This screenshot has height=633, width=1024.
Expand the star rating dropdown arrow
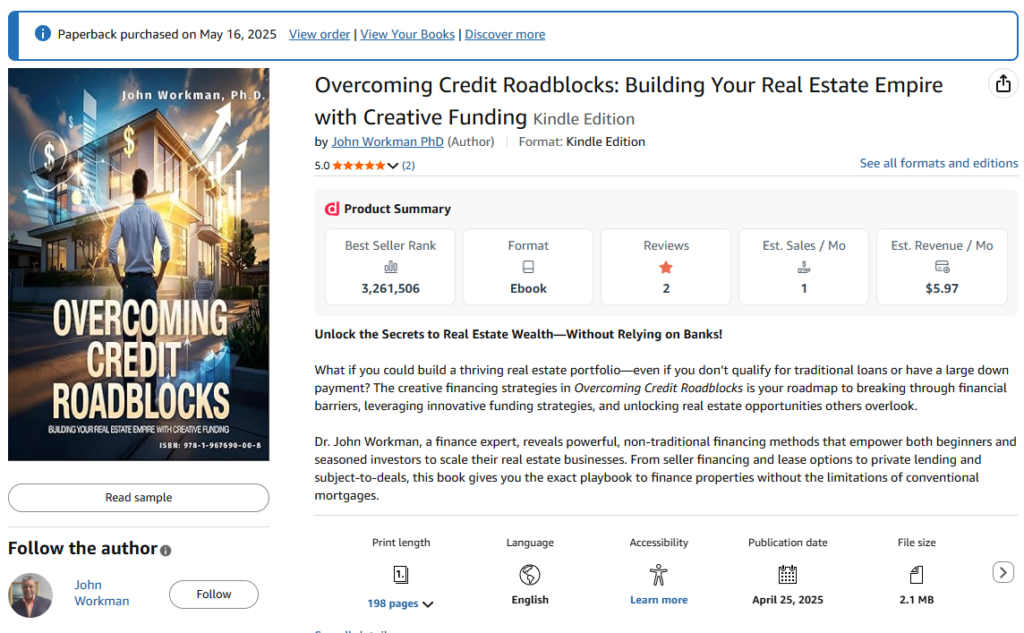(x=393, y=166)
